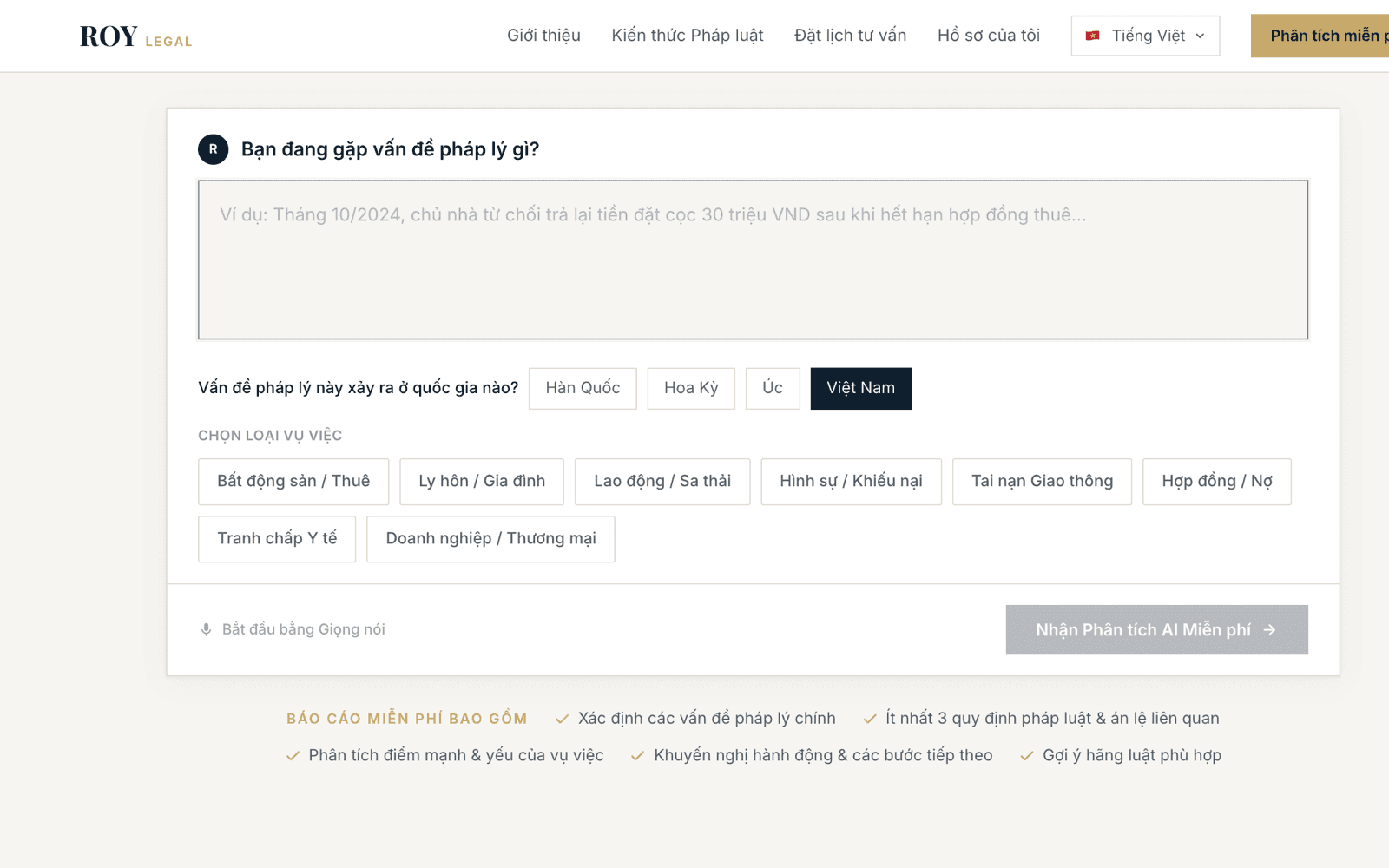Viewport: 1389px width, 868px height.
Task: Click heading Bạn đang gặp vấn đề pháp lý gì?
Action: pos(390,149)
